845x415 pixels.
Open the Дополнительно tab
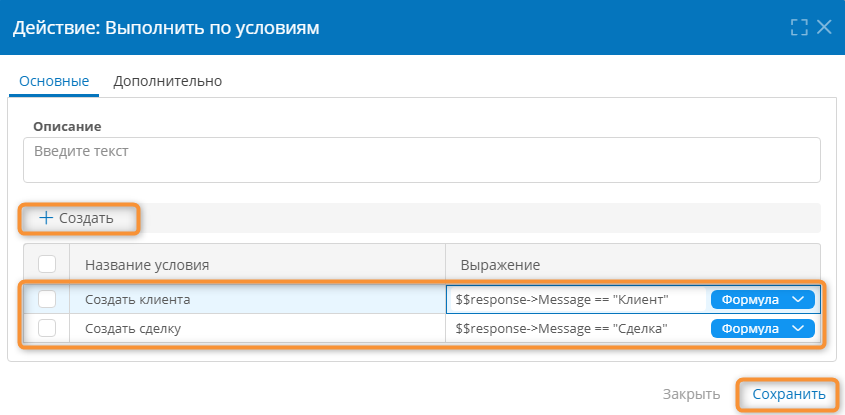168,81
